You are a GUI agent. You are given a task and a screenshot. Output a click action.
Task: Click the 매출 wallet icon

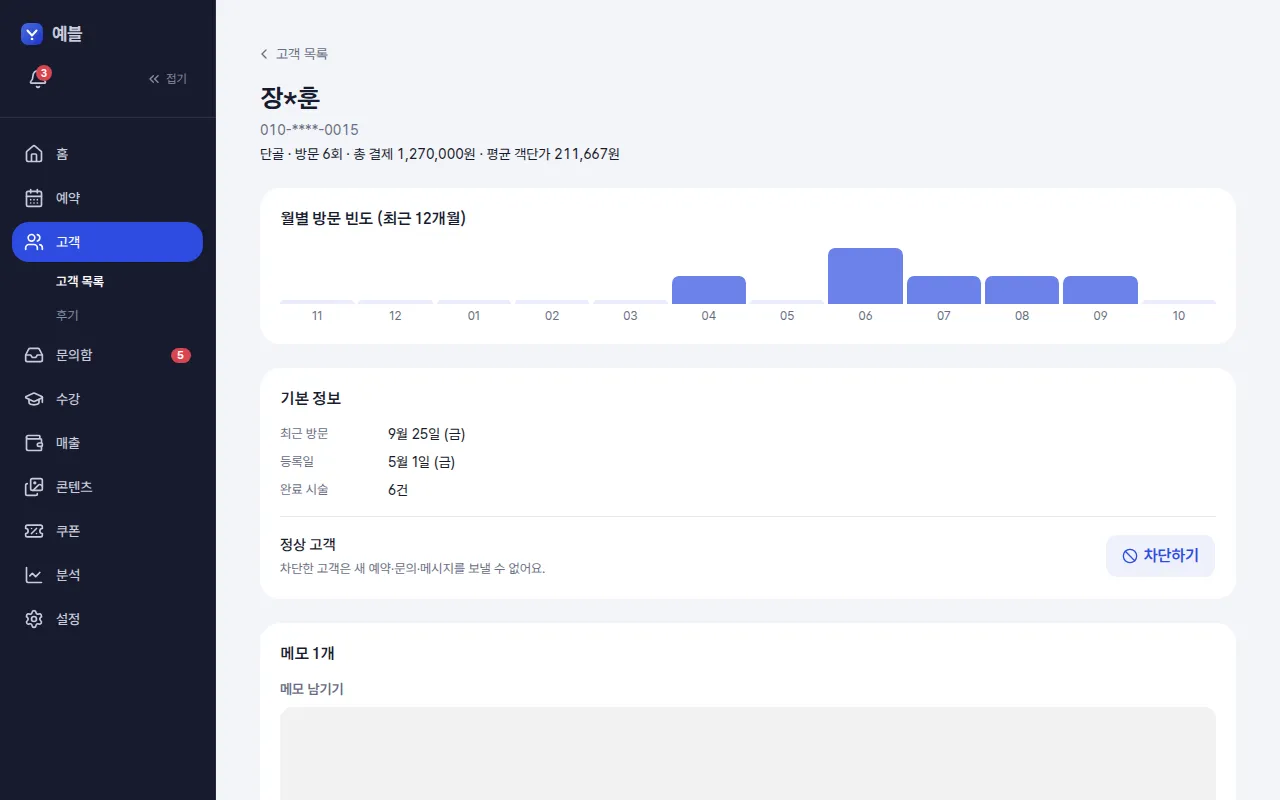(34, 443)
